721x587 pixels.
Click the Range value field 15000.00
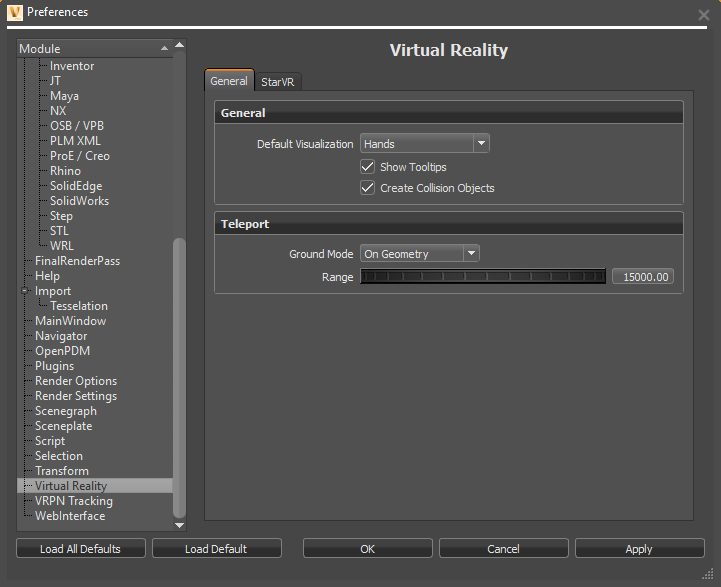click(643, 277)
